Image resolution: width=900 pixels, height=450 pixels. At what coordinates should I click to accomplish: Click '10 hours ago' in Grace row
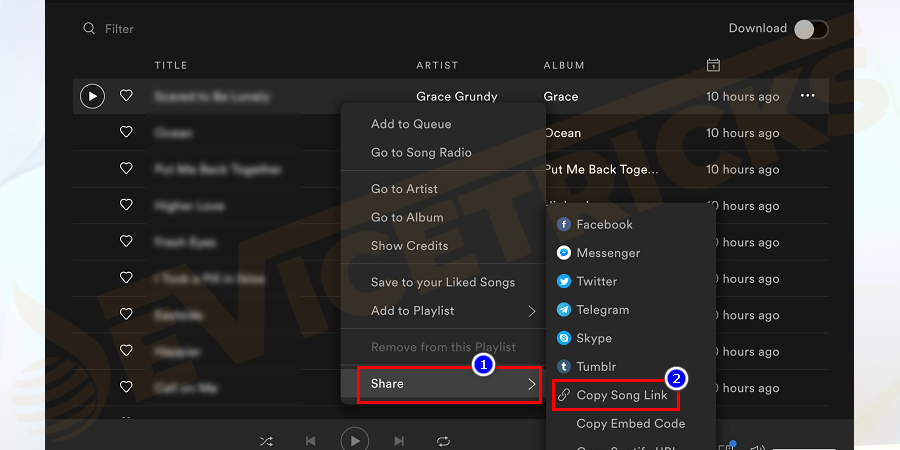(743, 96)
